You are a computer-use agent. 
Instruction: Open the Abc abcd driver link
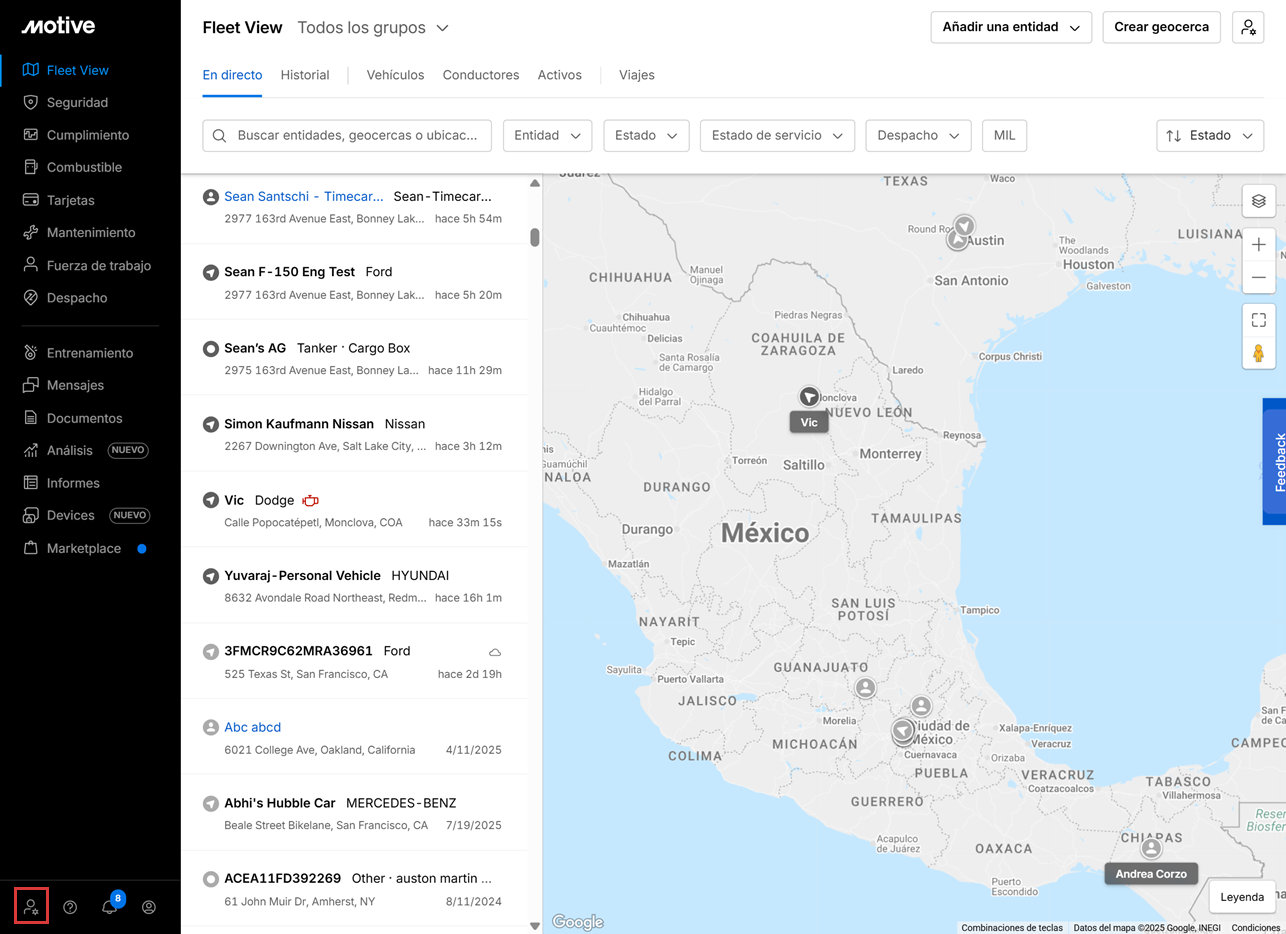[x=252, y=727]
